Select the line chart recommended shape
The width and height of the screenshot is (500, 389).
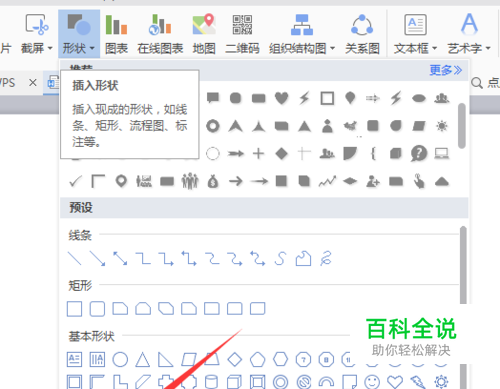(327, 182)
